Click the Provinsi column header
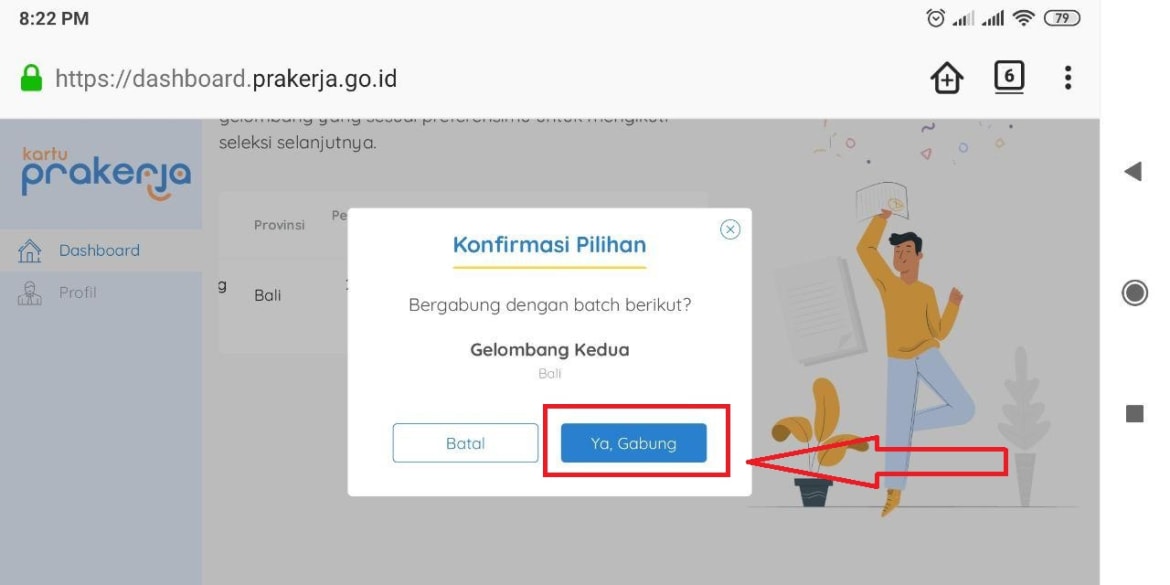Image resolution: width=1170 pixels, height=585 pixels. (279, 225)
